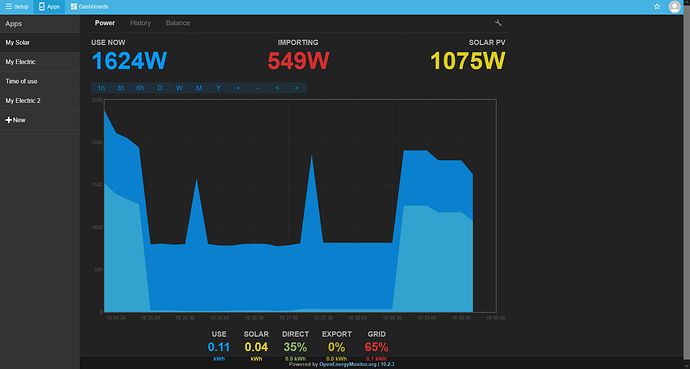Open the Apps menu in top bar
The height and width of the screenshot is (369, 690).
click(x=49, y=7)
